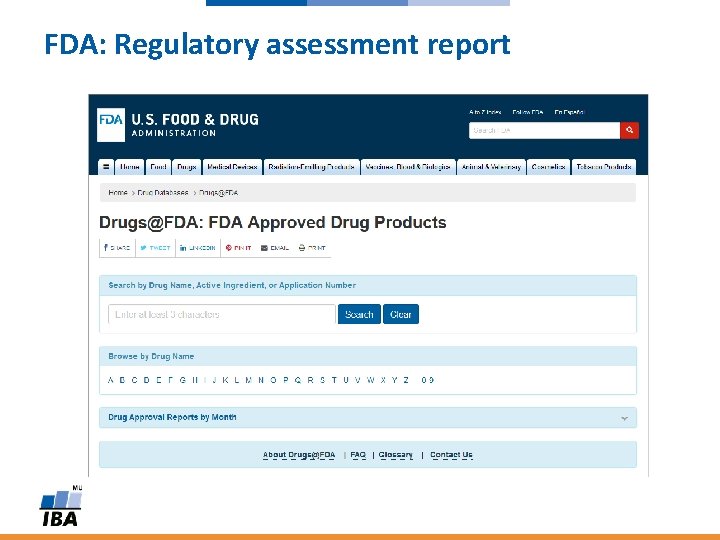Browse drug names starting with P
720x540 pixels.
point(286,380)
